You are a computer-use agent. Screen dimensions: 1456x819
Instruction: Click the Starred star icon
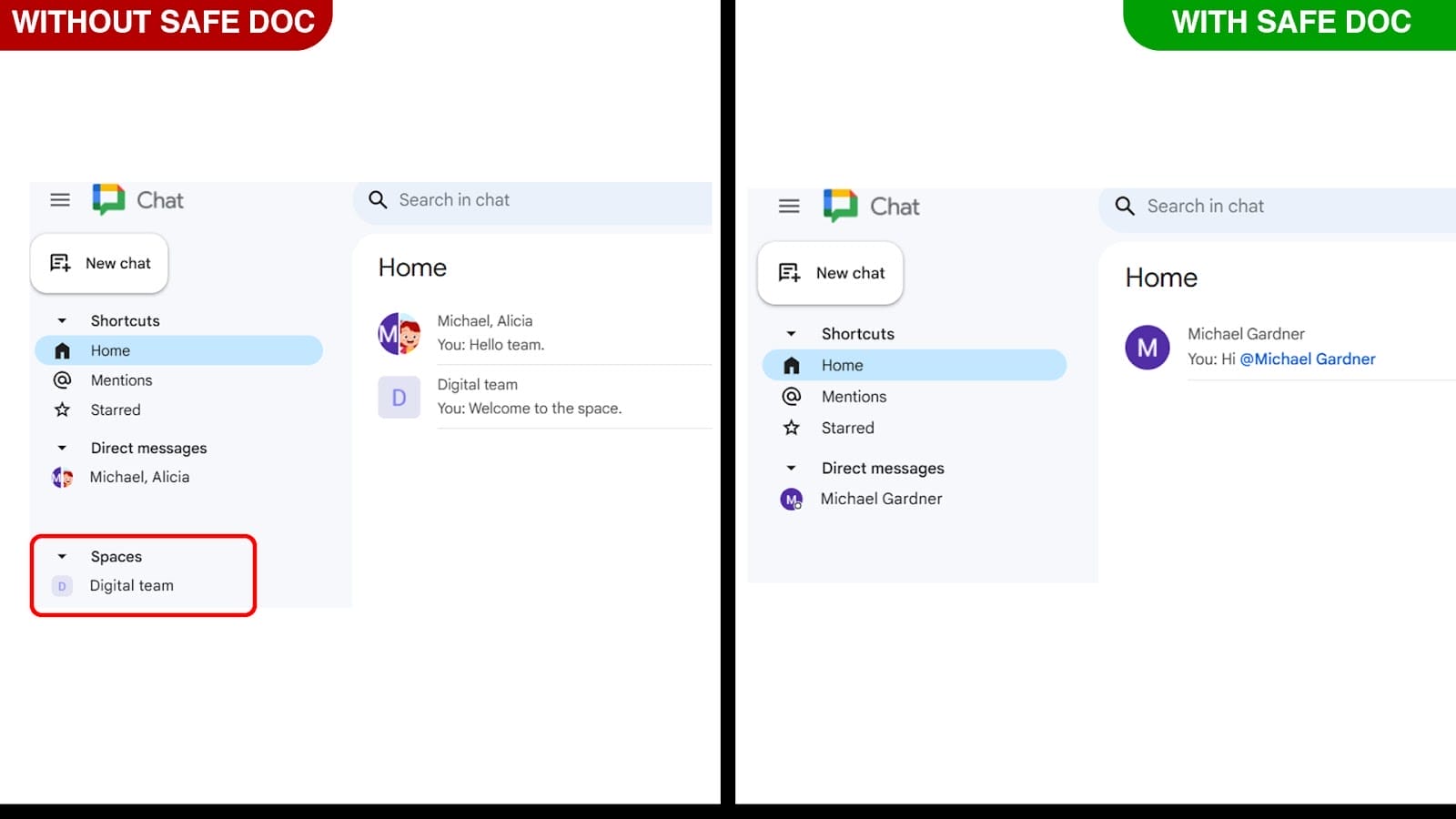(62, 409)
